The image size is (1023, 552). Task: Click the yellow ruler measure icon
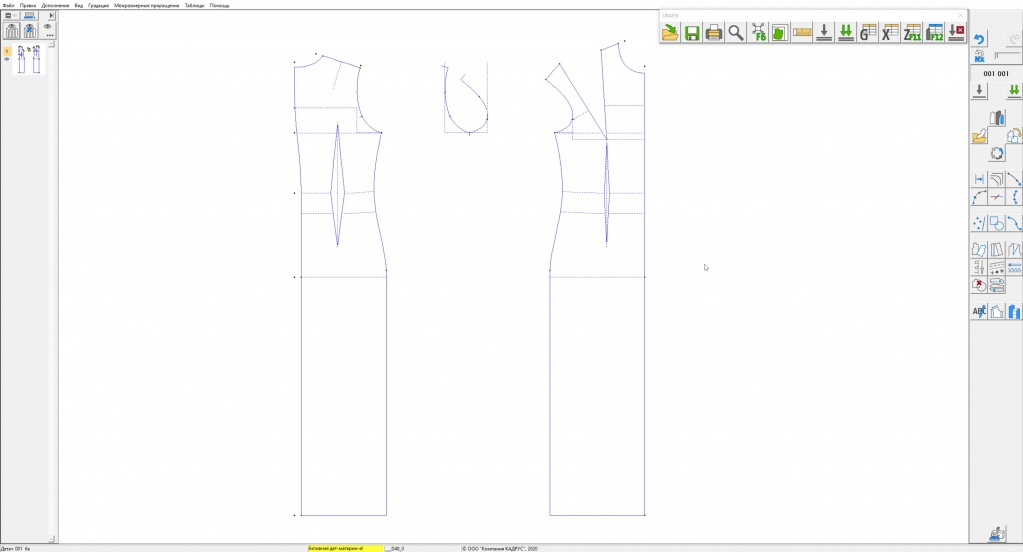click(x=802, y=33)
